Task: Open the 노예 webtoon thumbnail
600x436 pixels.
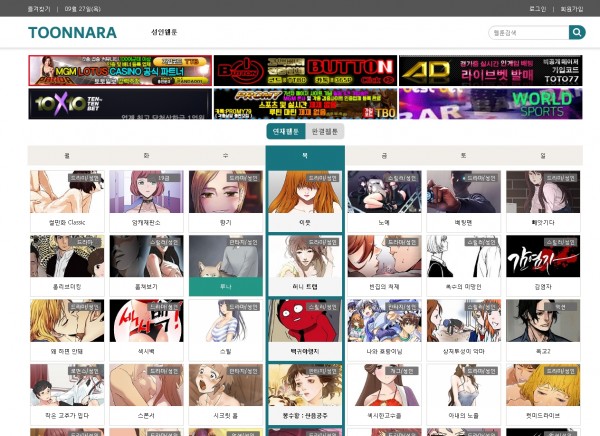Action: click(x=384, y=192)
